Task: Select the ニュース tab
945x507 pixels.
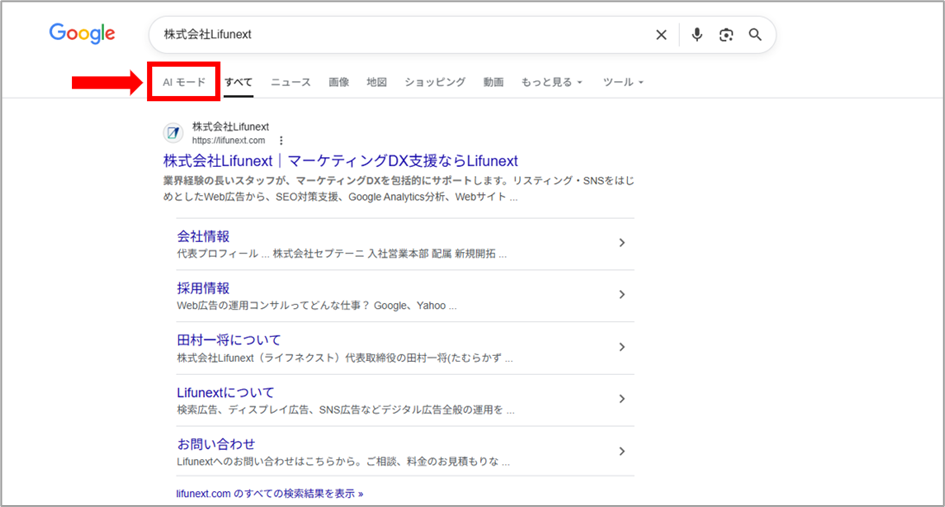Action: pos(291,82)
